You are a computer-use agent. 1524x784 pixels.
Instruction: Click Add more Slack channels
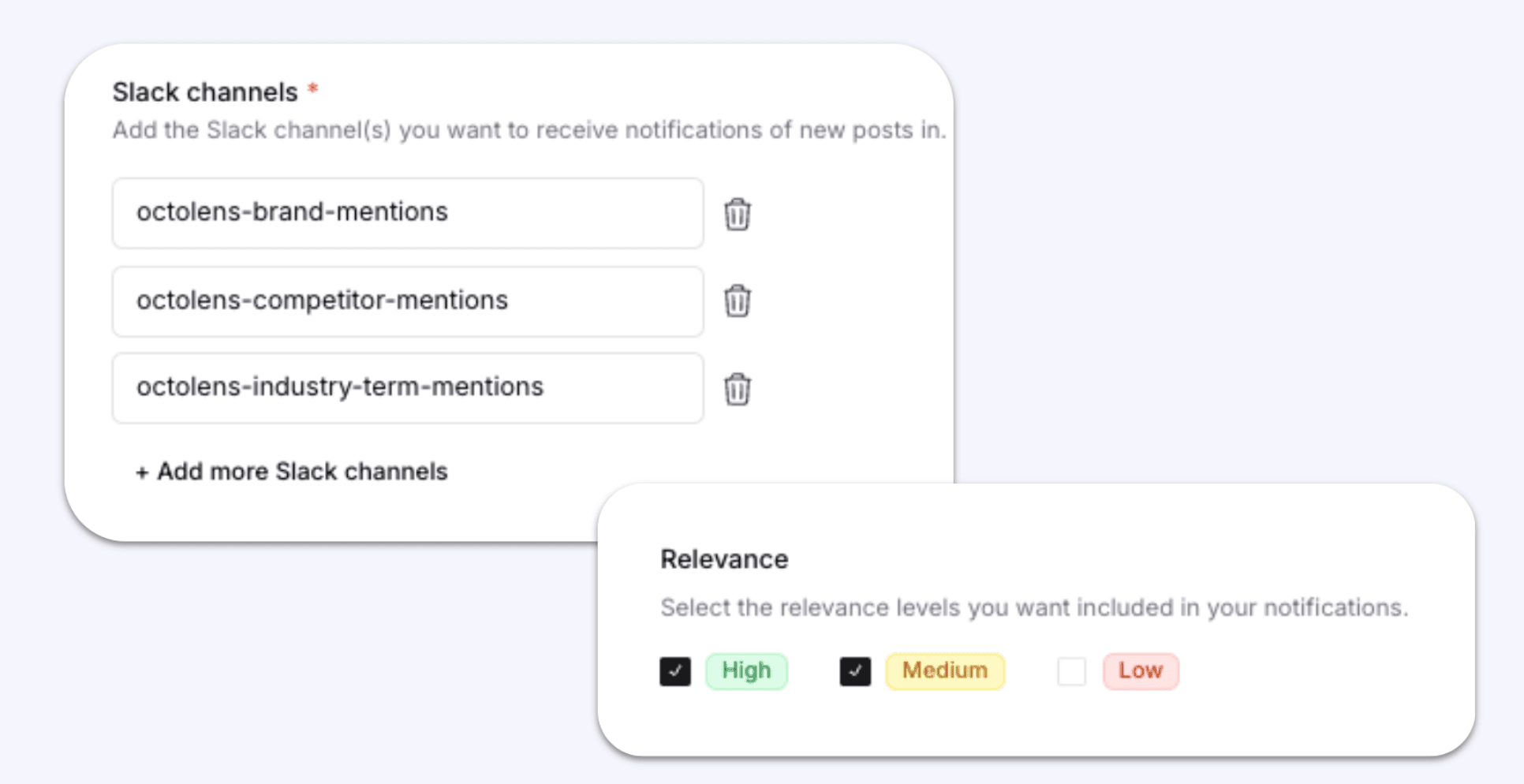290,471
